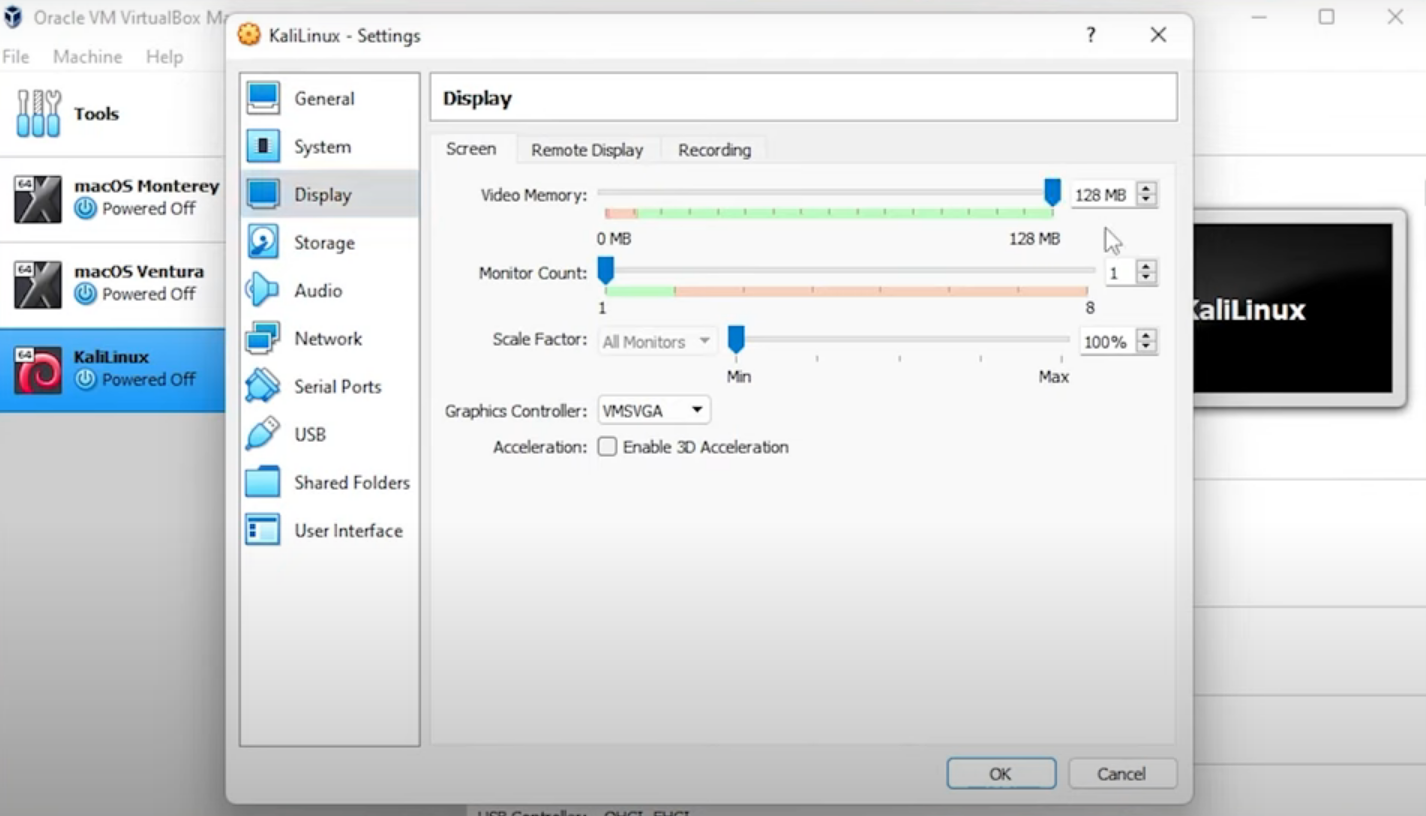Open the USB plug icon
This screenshot has height=816, width=1426.
(263, 434)
